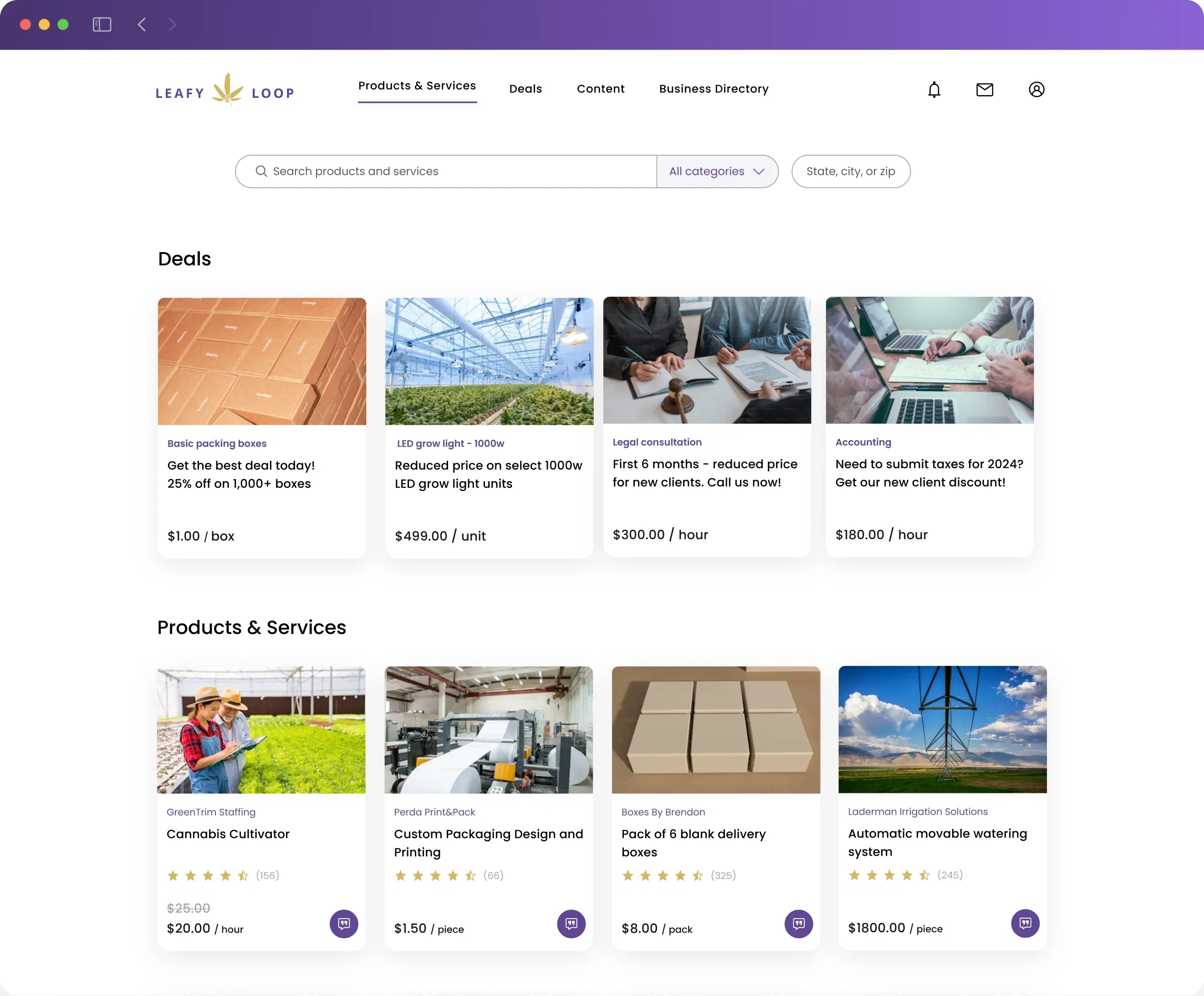Viewport: 1204px width, 996px height.
Task: Open the Business Directory tab
Action: pyautogui.click(x=713, y=89)
